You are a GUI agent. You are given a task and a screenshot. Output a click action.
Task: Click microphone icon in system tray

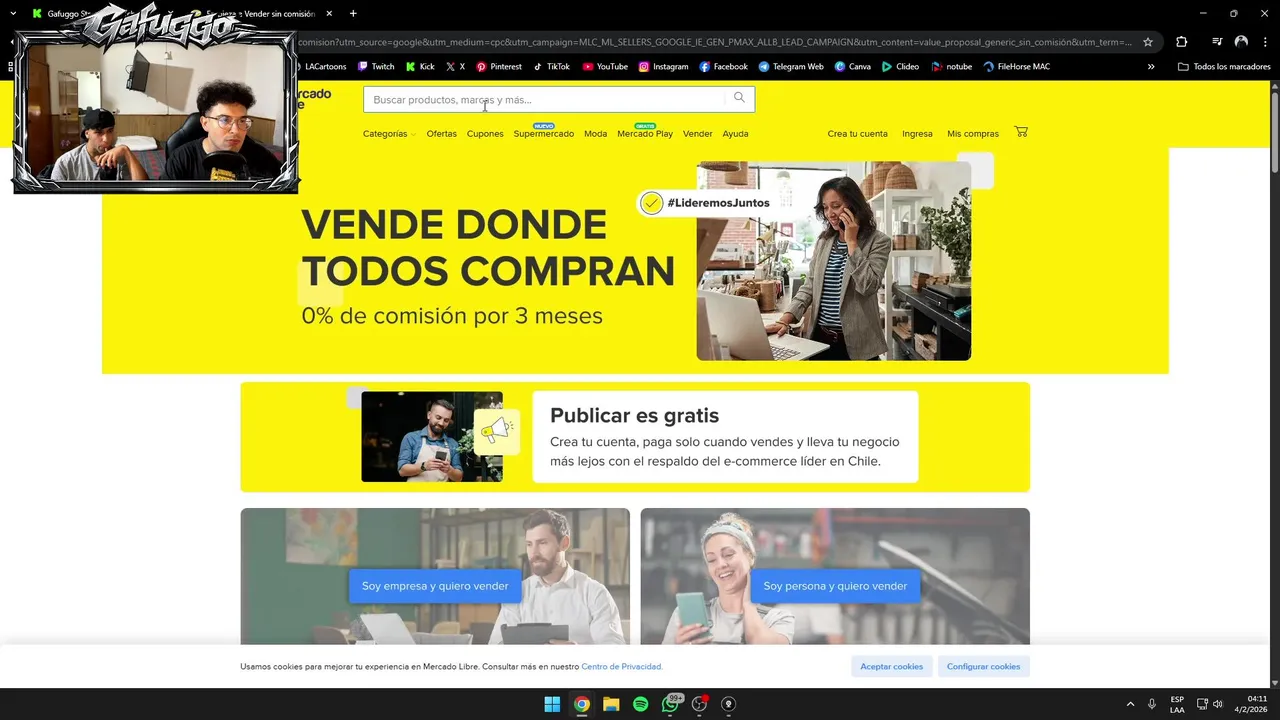tap(1152, 704)
